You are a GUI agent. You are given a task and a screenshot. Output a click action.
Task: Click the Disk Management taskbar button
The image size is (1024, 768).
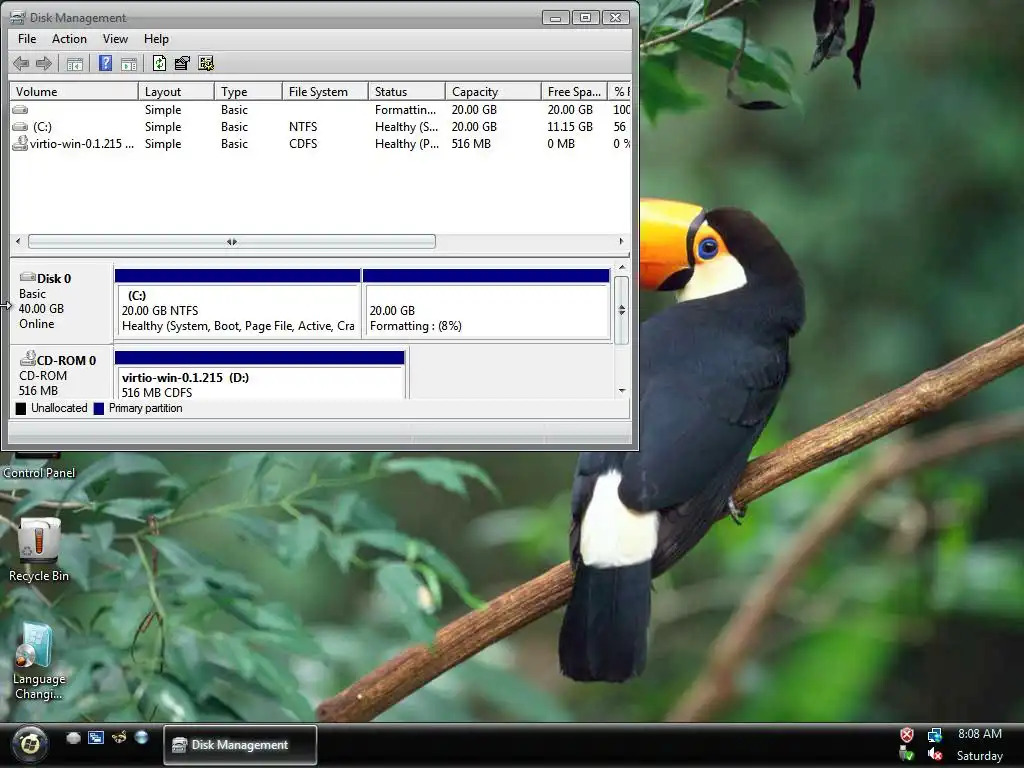240,744
